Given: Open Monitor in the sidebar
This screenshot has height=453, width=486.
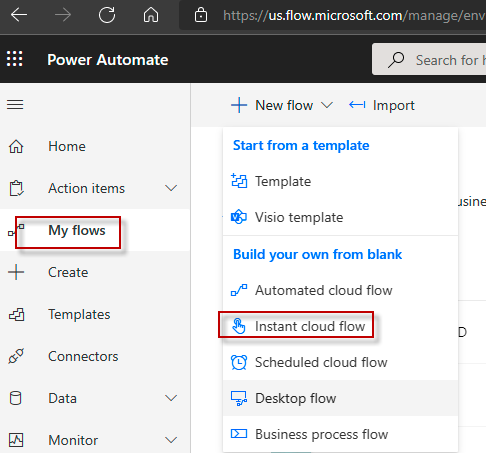Looking at the screenshot, I should point(95,440).
